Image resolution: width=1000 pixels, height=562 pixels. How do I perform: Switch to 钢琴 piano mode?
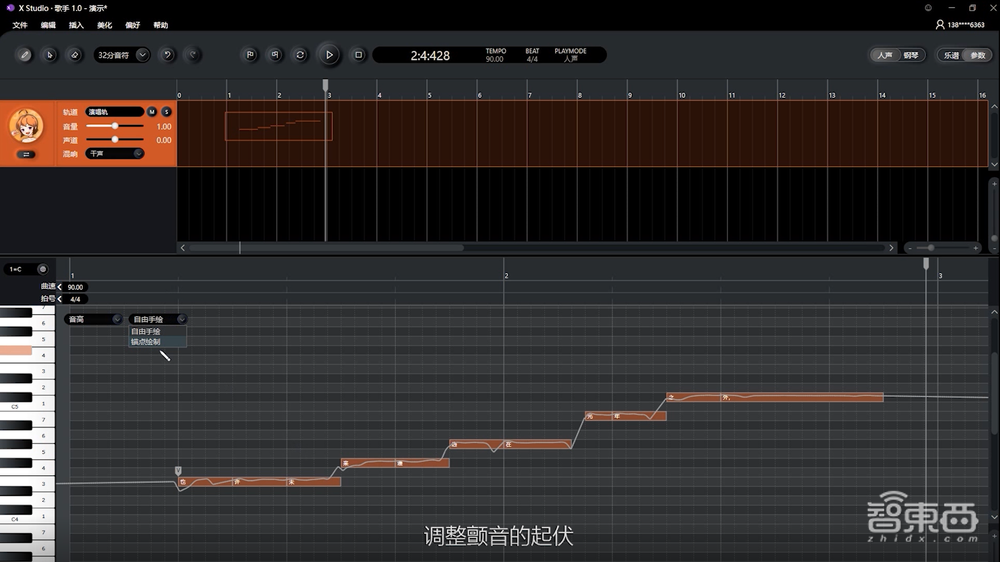coord(911,56)
